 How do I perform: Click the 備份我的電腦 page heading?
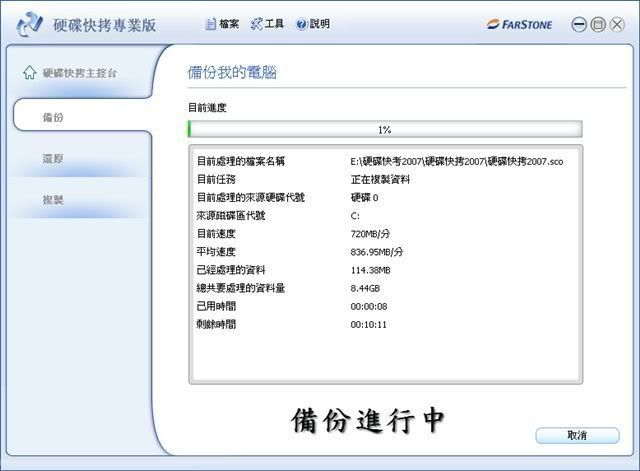point(232,72)
